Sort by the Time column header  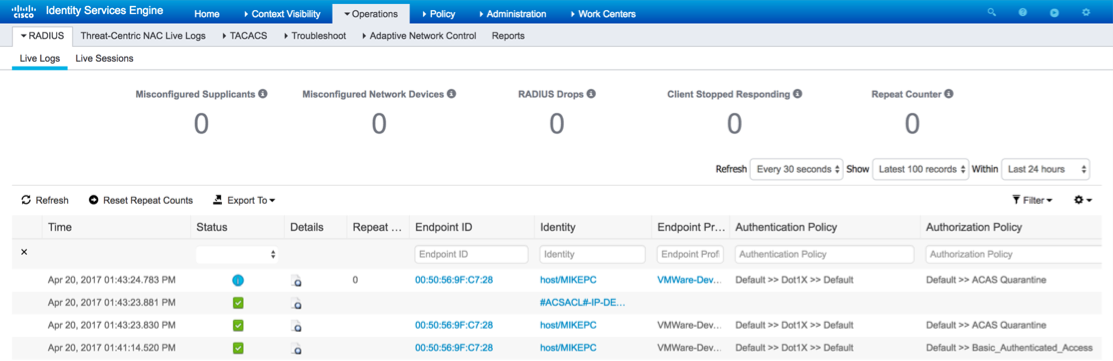[x=60, y=228]
